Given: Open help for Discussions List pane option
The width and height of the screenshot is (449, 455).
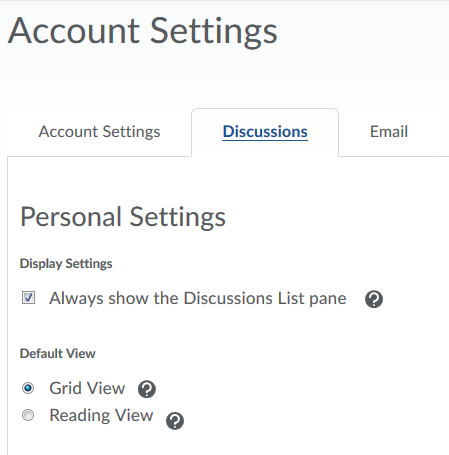Looking at the screenshot, I should click(374, 299).
